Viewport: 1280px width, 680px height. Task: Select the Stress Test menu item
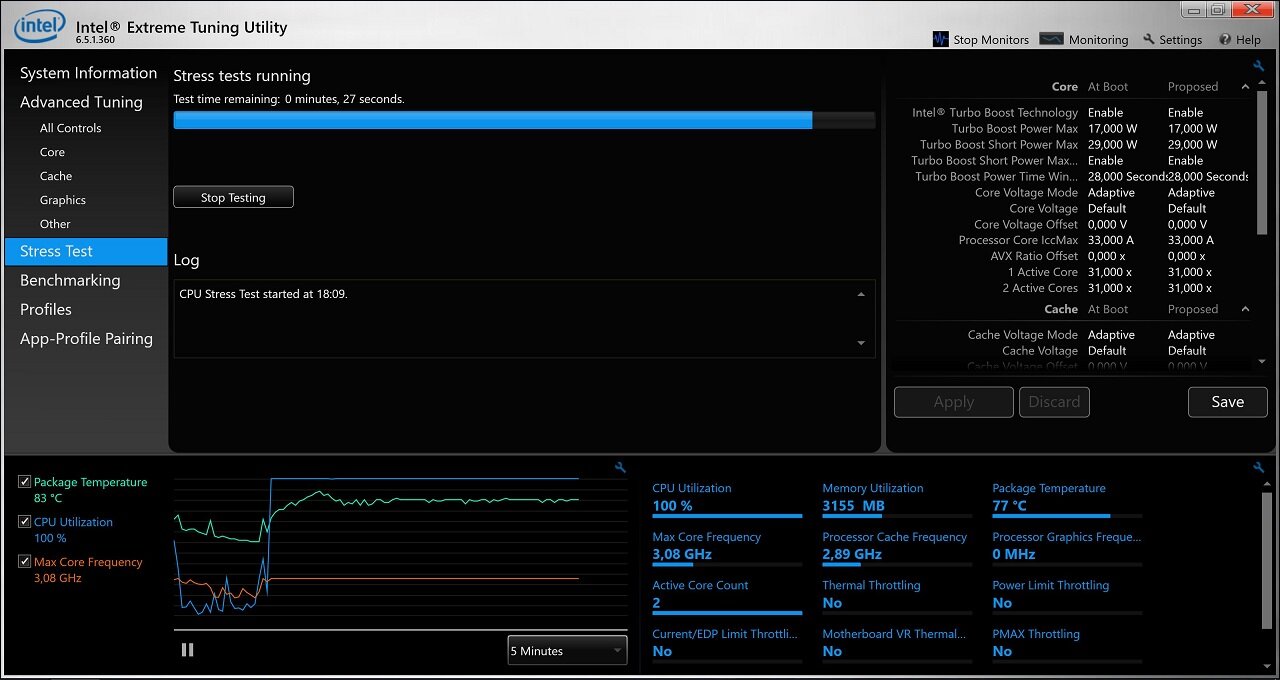pos(86,251)
